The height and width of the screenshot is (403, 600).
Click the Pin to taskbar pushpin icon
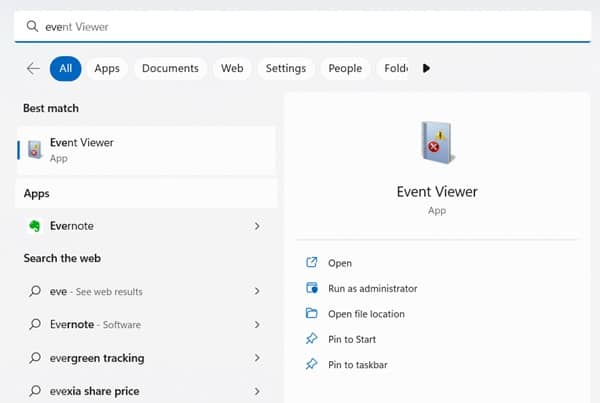pyautogui.click(x=311, y=364)
